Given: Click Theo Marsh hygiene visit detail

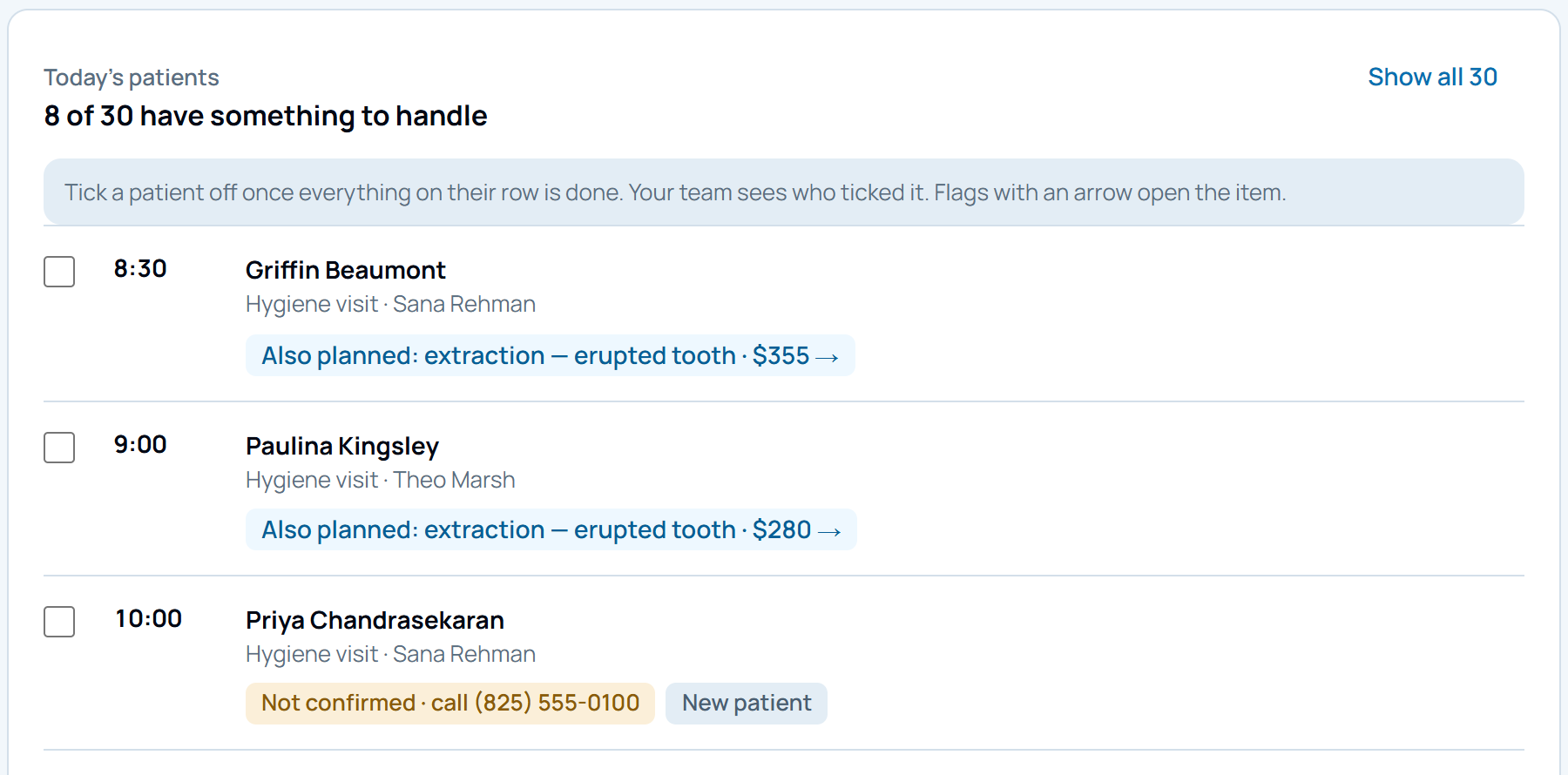Looking at the screenshot, I should [380, 480].
